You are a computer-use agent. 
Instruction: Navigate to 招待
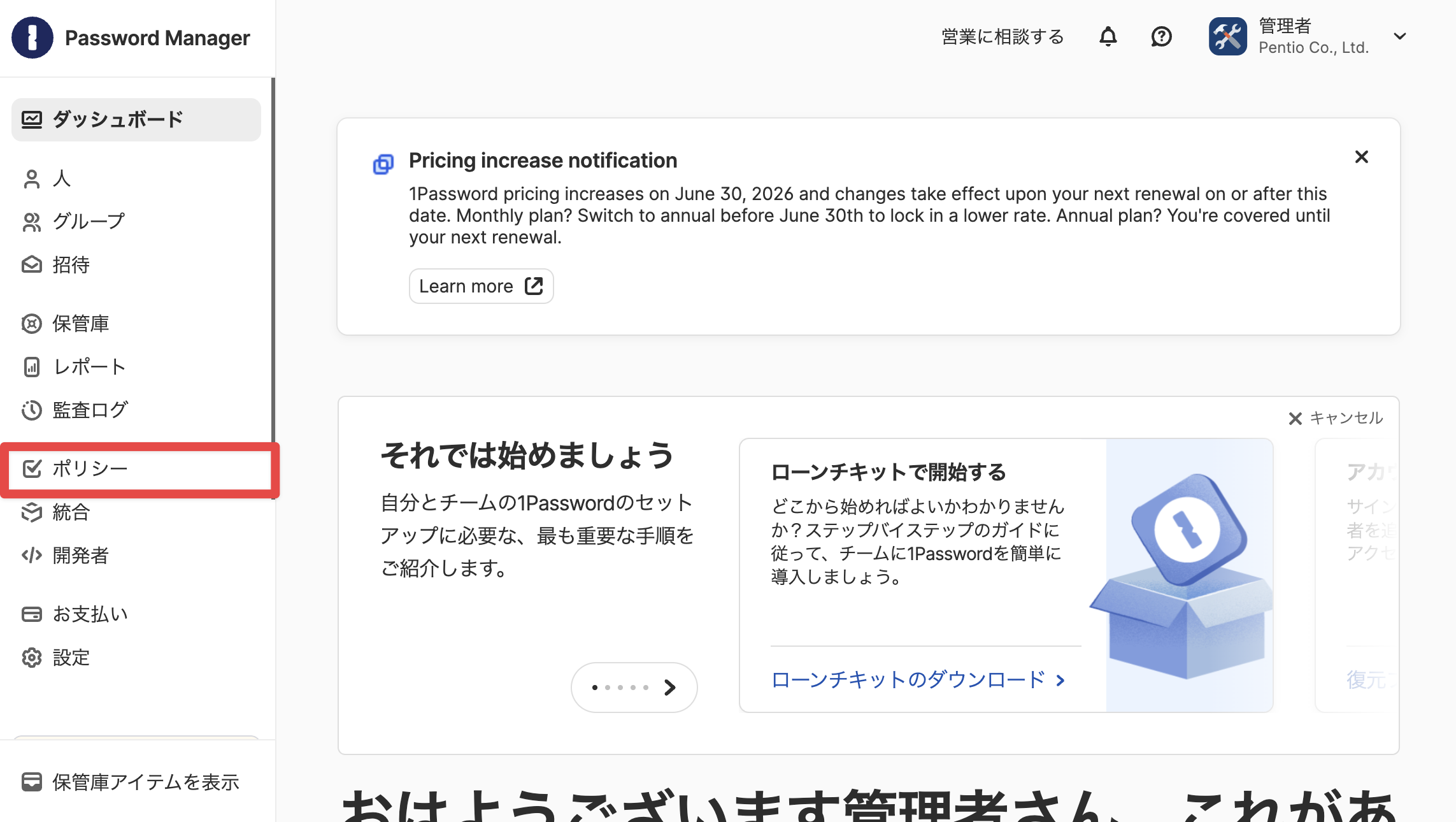(136, 264)
